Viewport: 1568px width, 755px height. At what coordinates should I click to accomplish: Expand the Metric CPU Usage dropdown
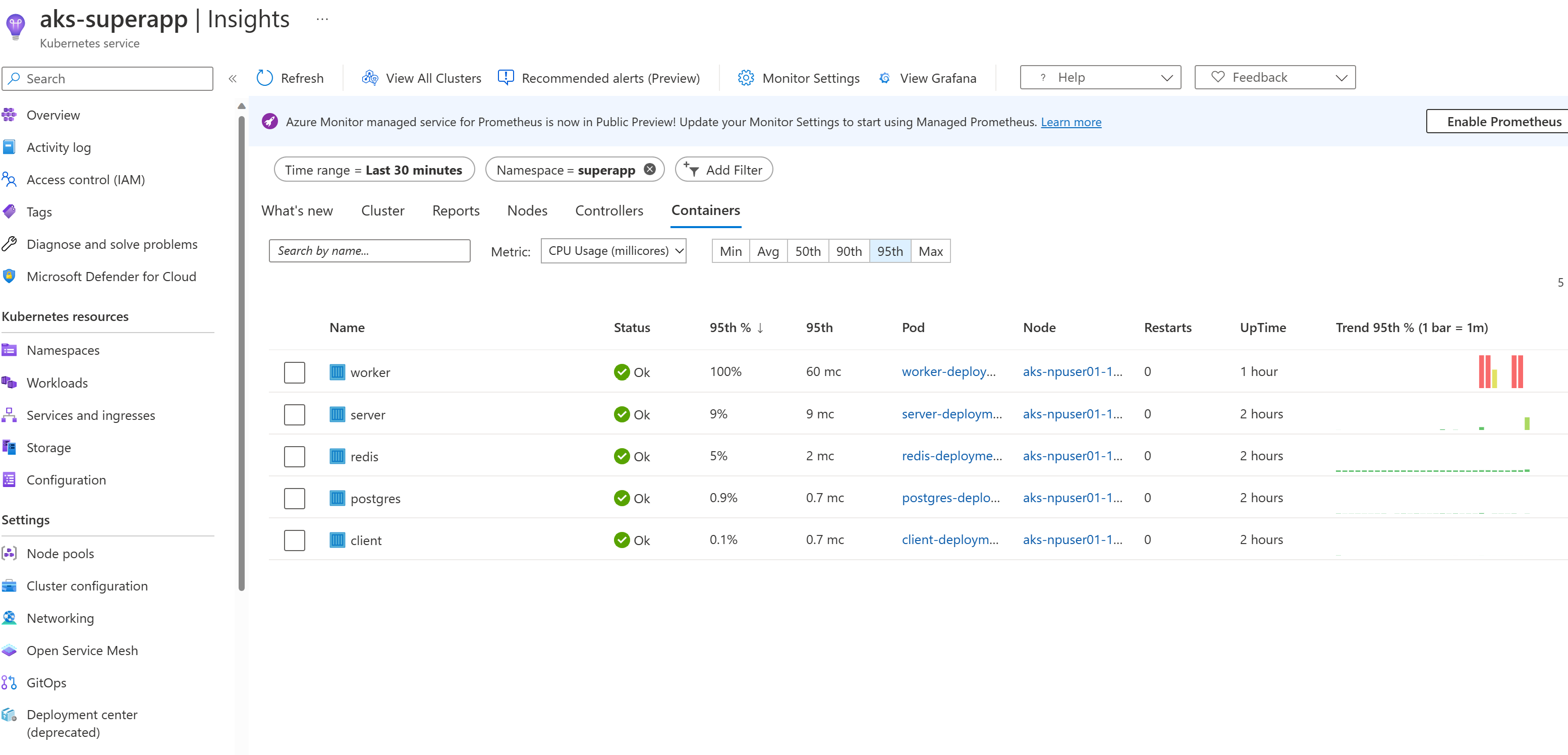[613, 251]
